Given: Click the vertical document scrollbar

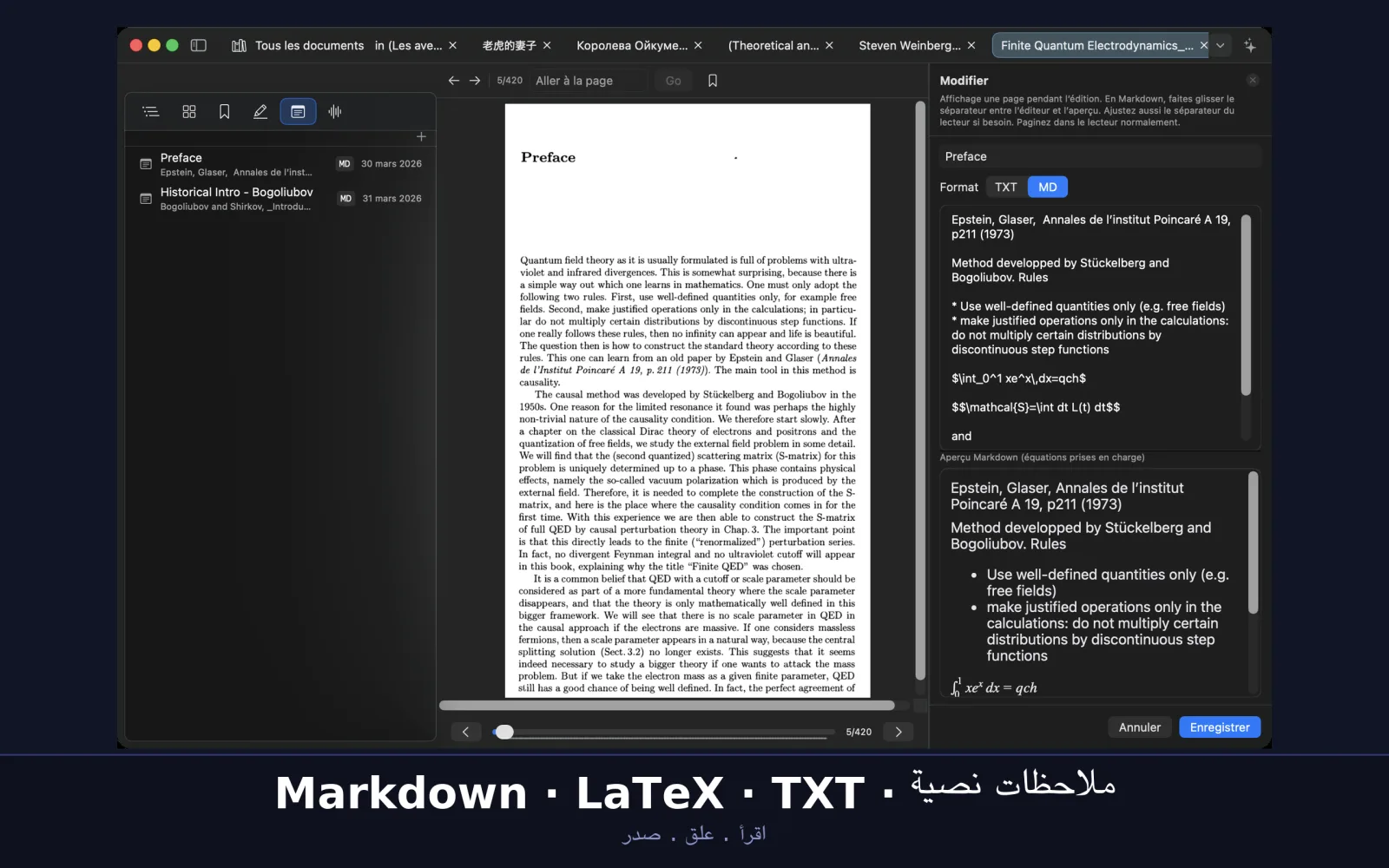Looking at the screenshot, I should (x=920, y=391).
